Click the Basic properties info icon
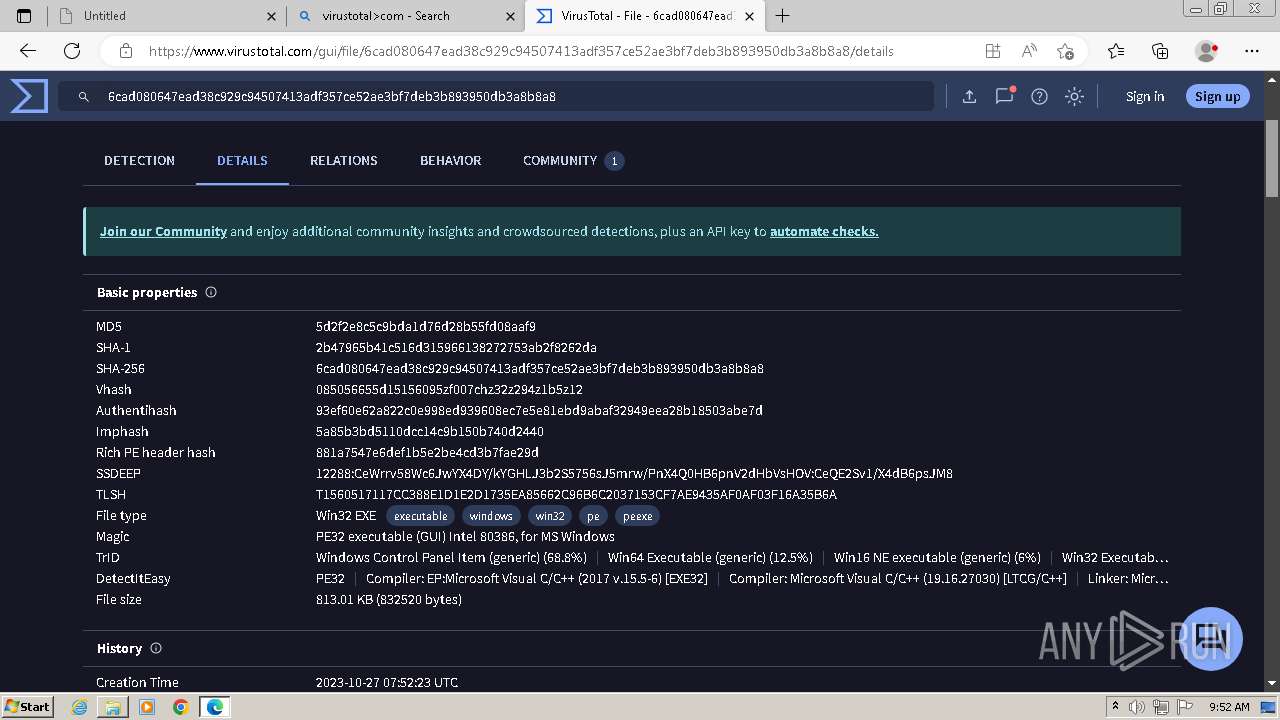Viewport: 1280px width, 720px height. tap(211, 292)
